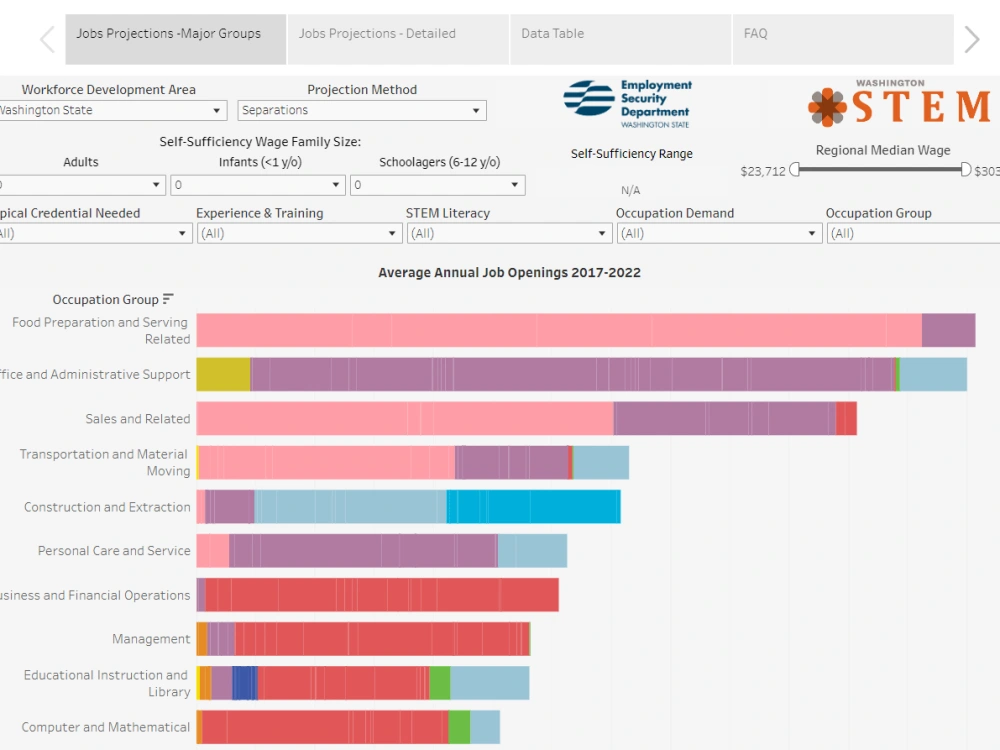Select pink segment of Food Preparation bar

tap(559, 330)
